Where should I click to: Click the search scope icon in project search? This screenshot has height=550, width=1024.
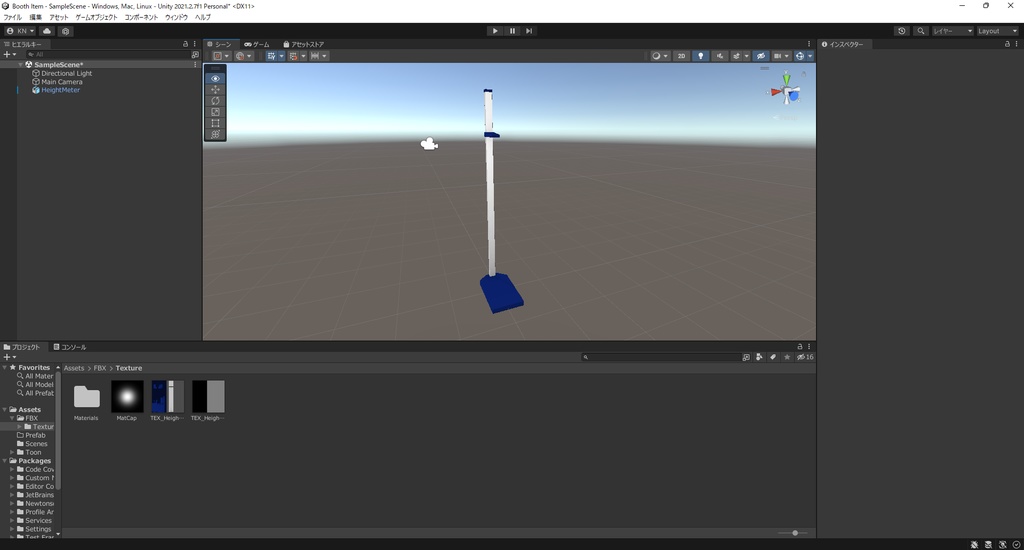pyautogui.click(x=746, y=357)
